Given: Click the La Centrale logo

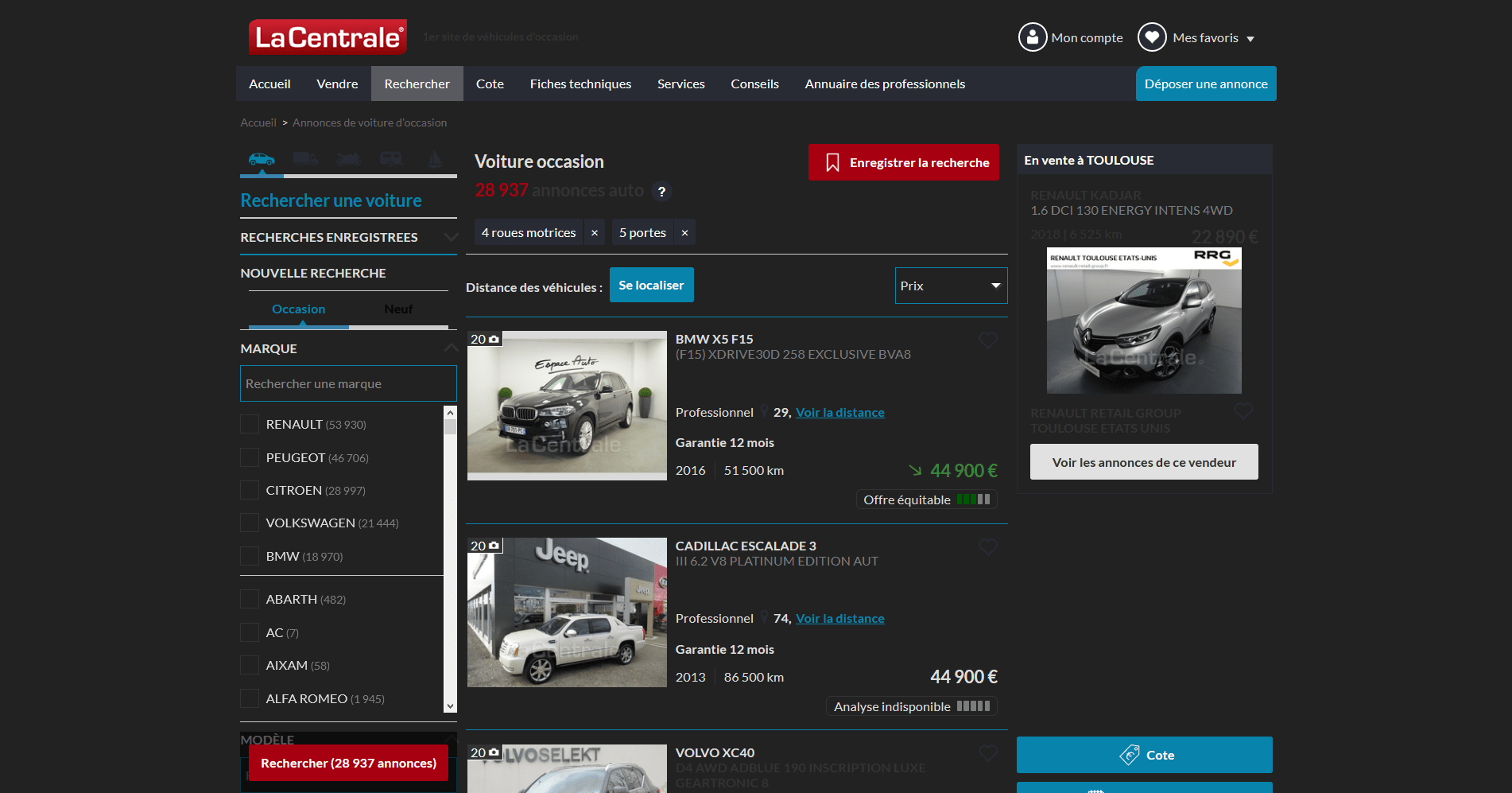Looking at the screenshot, I should (x=328, y=37).
